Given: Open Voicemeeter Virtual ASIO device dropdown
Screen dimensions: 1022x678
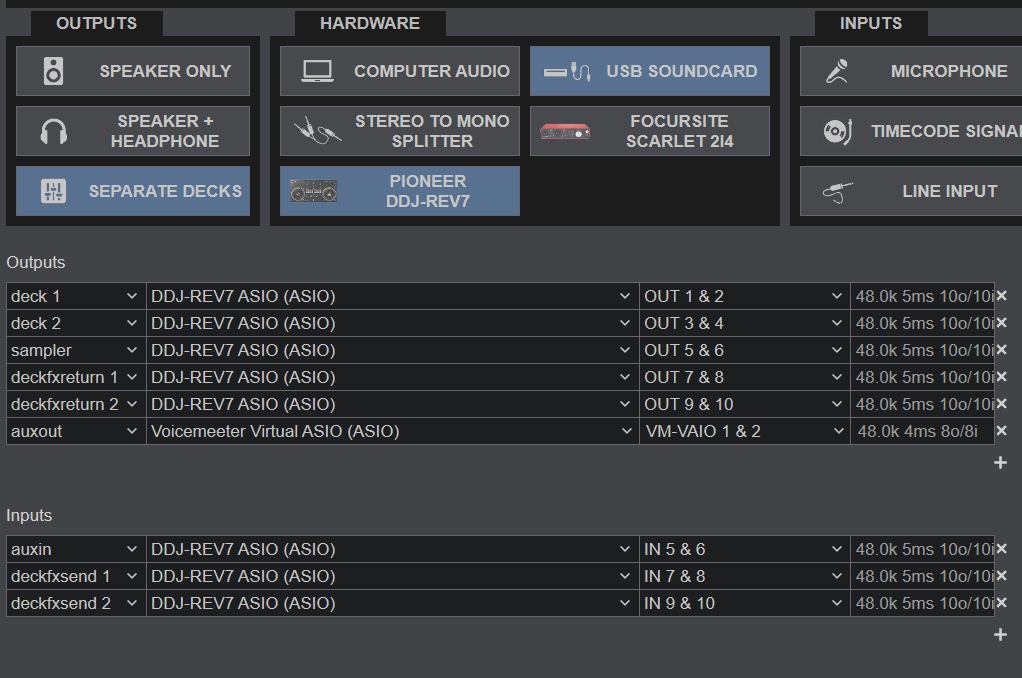Looking at the screenshot, I should click(x=392, y=431).
